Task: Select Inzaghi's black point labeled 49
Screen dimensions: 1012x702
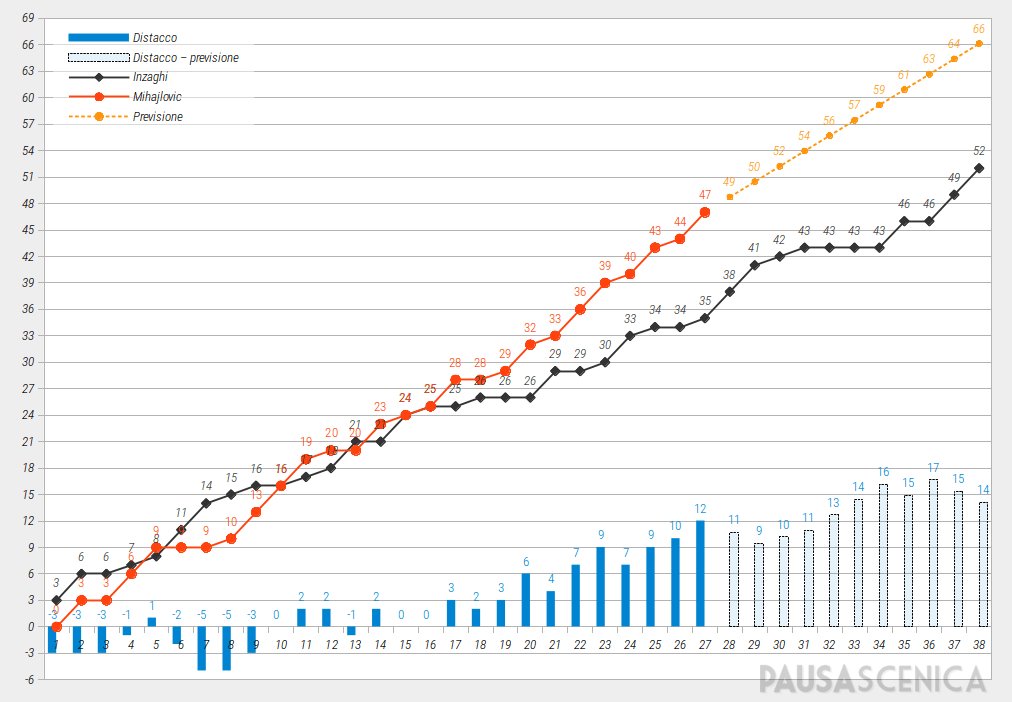Action: (x=954, y=195)
